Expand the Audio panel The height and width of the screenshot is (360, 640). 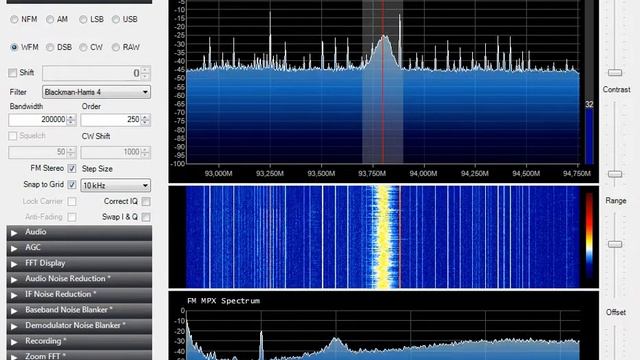(79, 232)
